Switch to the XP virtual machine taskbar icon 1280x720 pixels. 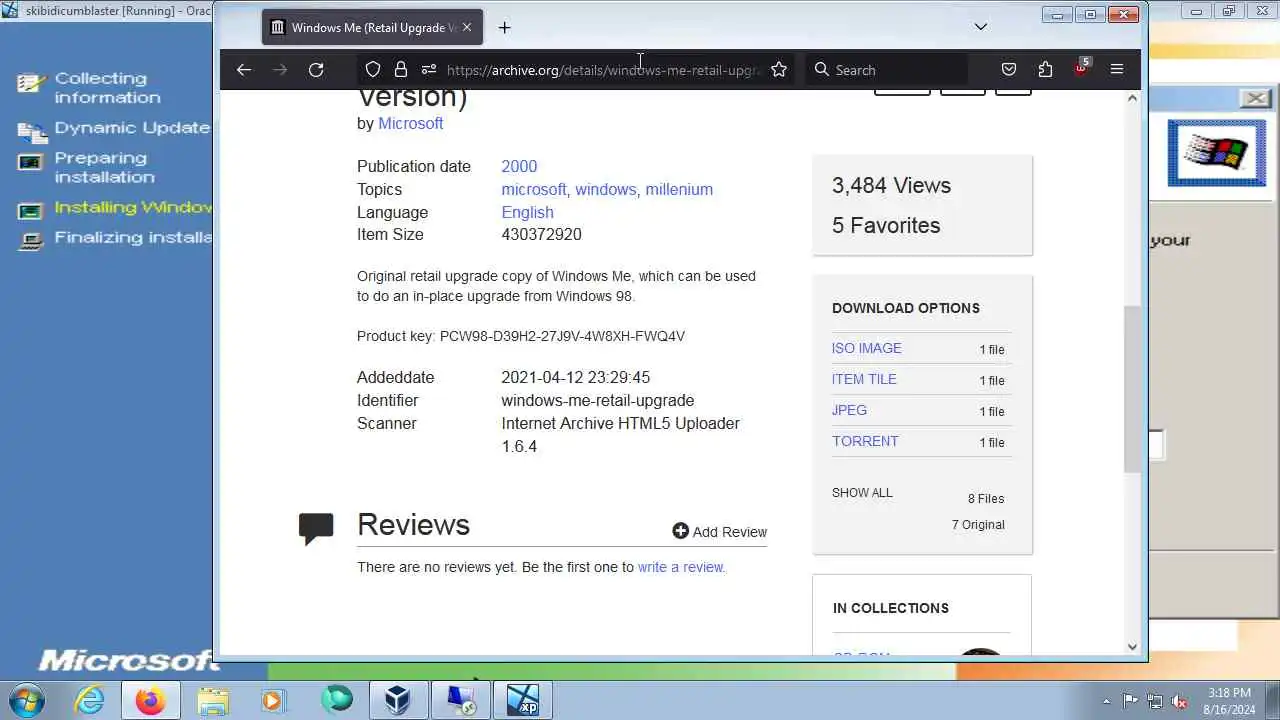coord(523,700)
